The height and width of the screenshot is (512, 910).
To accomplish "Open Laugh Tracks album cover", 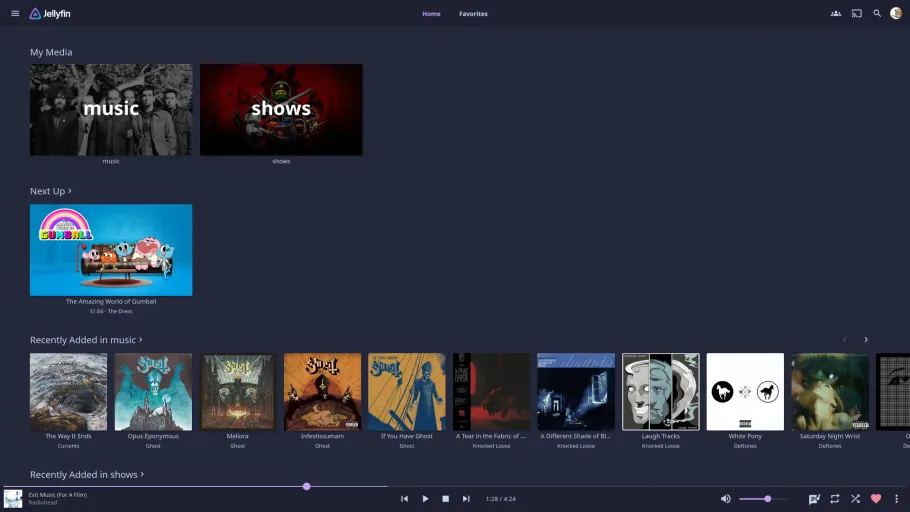I will click(x=660, y=392).
